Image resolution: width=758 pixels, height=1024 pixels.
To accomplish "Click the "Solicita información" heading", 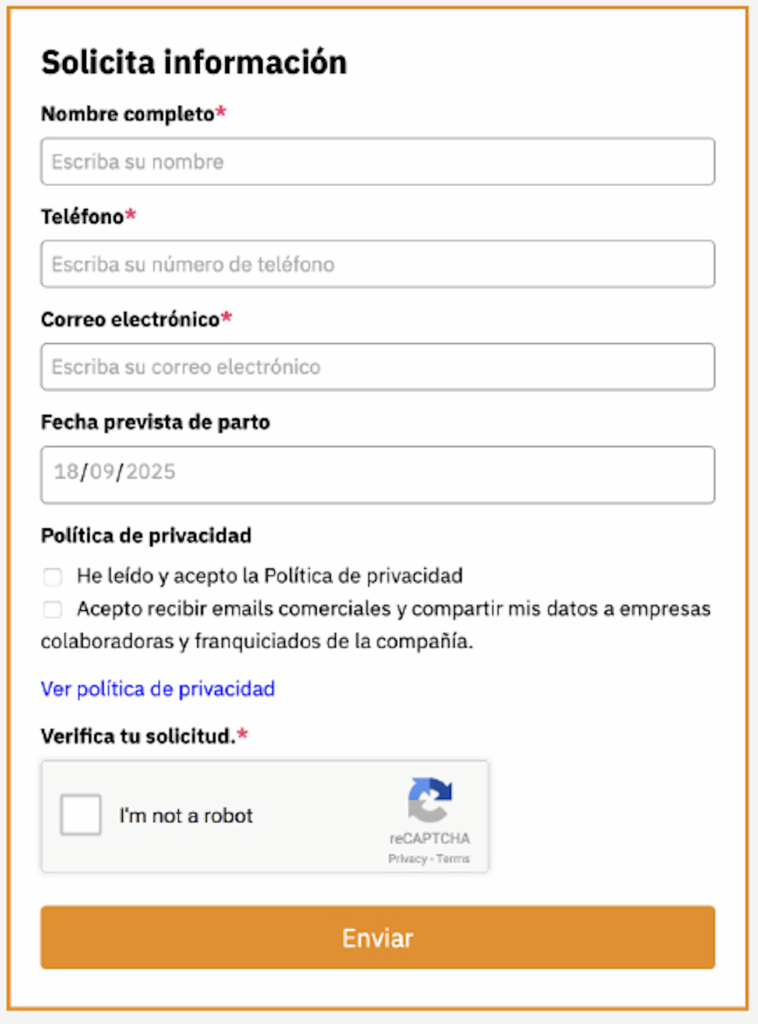I will point(194,63).
